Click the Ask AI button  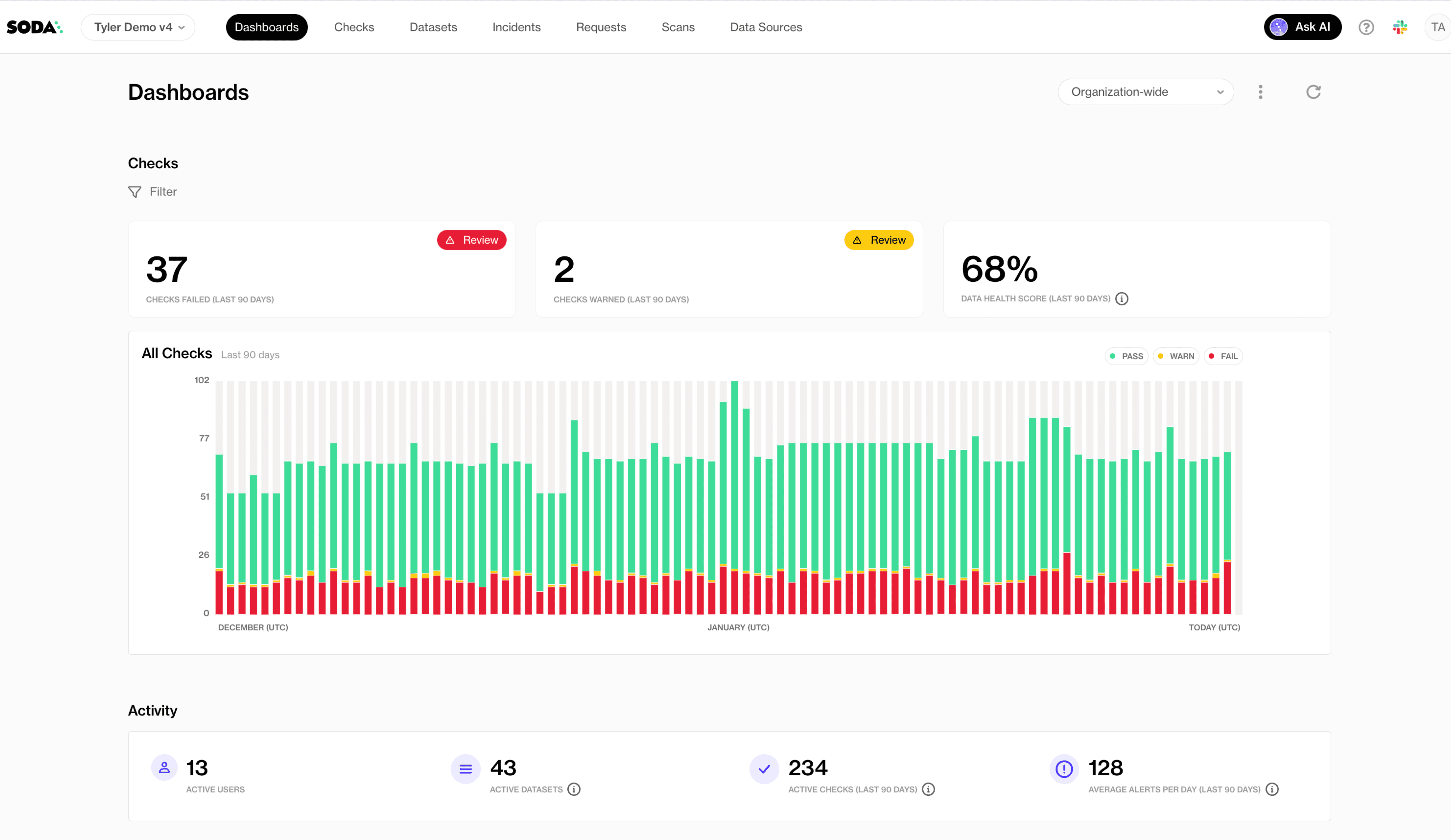coord(1302,27)
